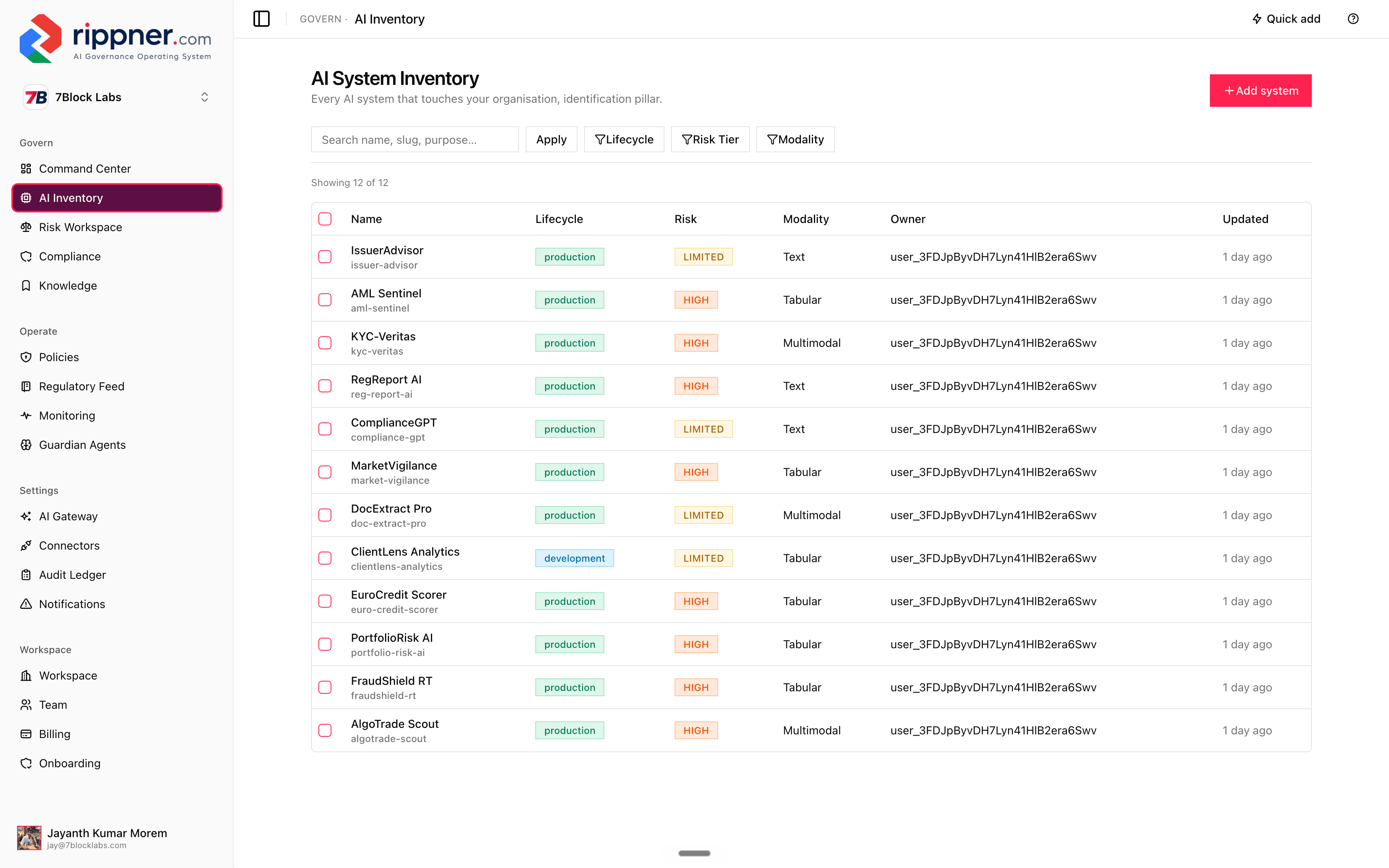The height and width of the screenshot is (868, 1389).
Task: Open the EuroCredit Scorer system link
Action: 398,595
